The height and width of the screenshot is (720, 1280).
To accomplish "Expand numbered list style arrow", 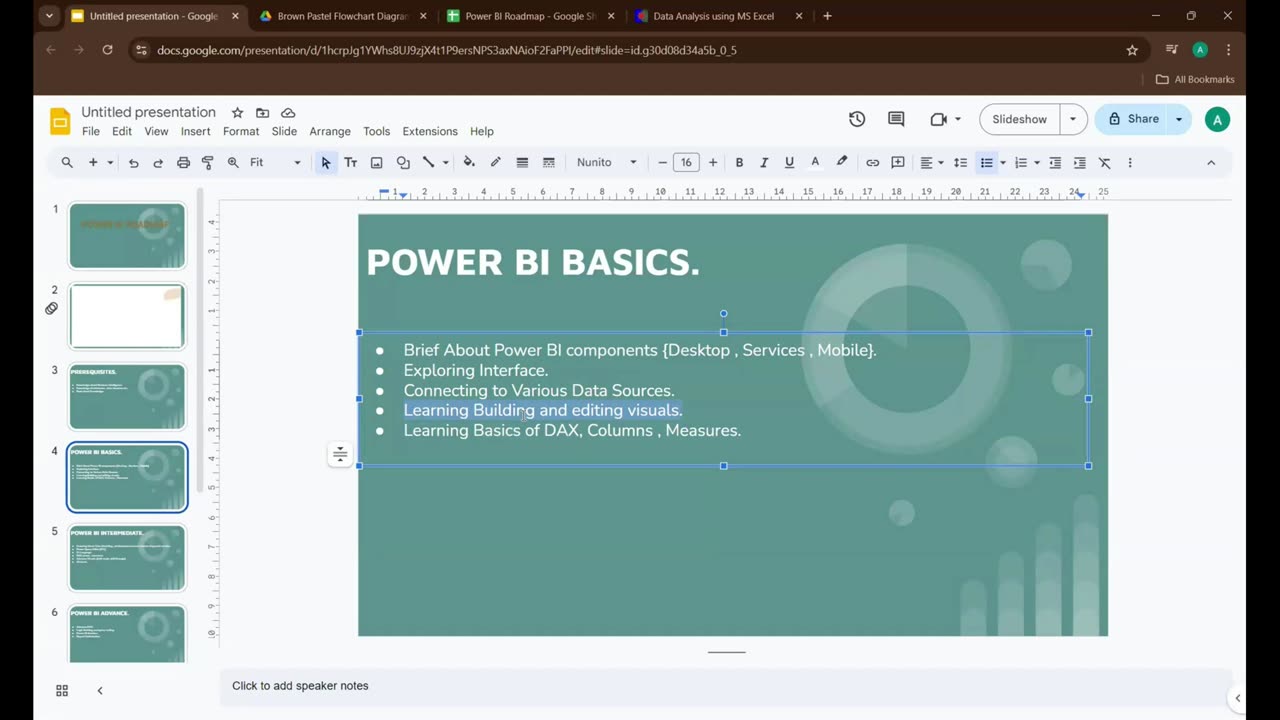I will point(1036,162).
